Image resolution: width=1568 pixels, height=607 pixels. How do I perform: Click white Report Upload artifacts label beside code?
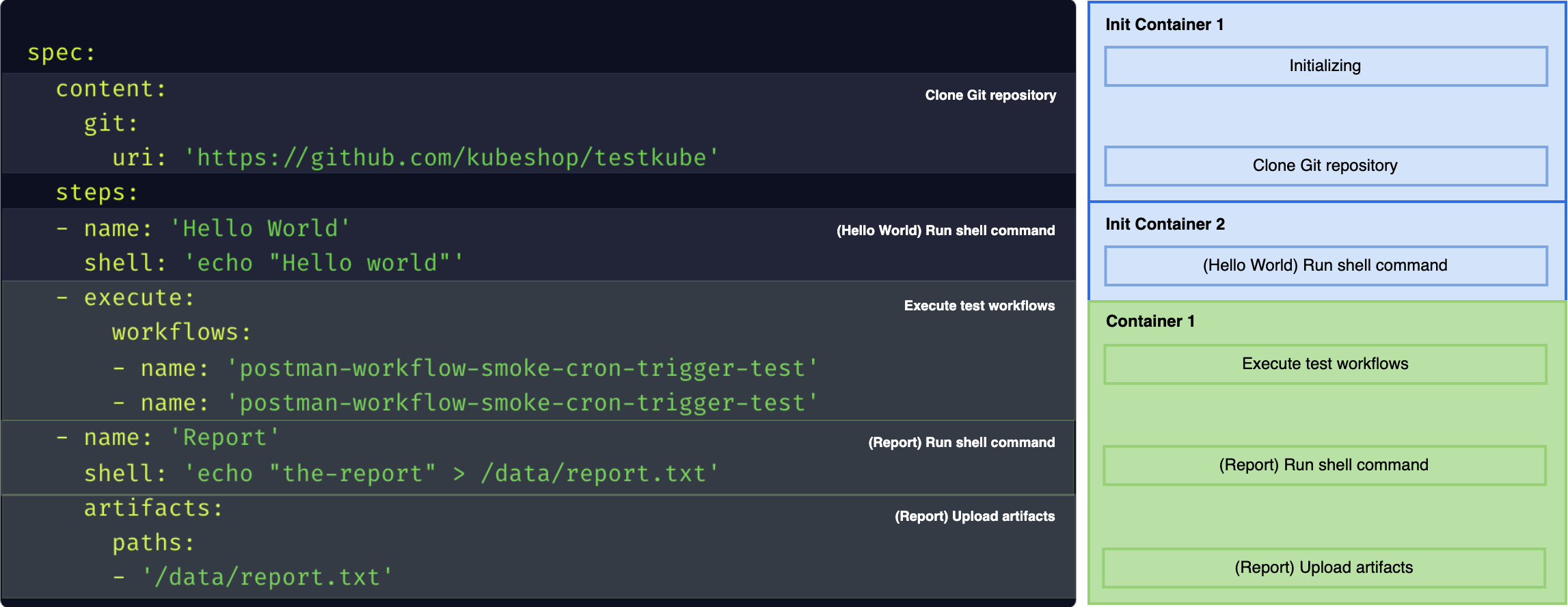[x=974, y=516]
